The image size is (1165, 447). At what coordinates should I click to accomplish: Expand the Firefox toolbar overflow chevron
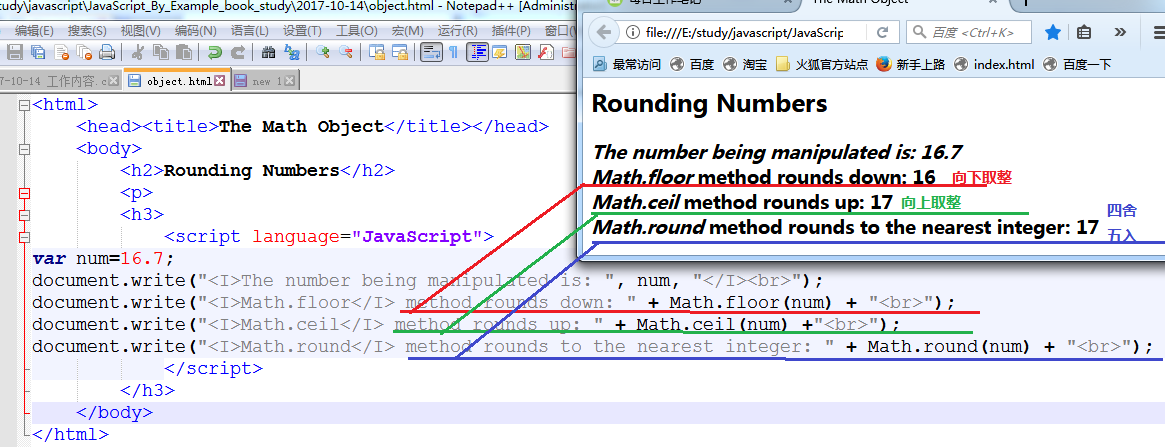(x=1120, y=33)
